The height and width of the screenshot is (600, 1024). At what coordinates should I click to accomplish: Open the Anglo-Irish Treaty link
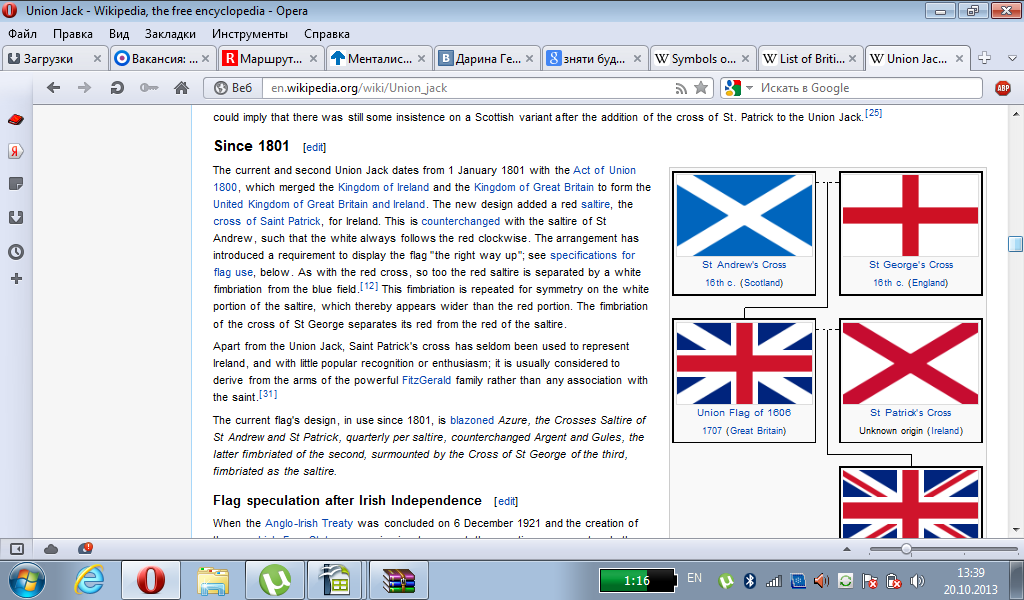coord(308,523)
